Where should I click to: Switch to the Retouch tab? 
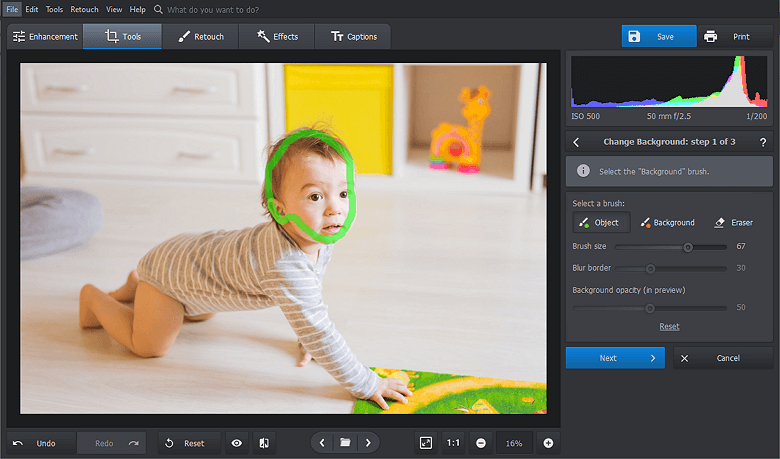tap(201, 37)
